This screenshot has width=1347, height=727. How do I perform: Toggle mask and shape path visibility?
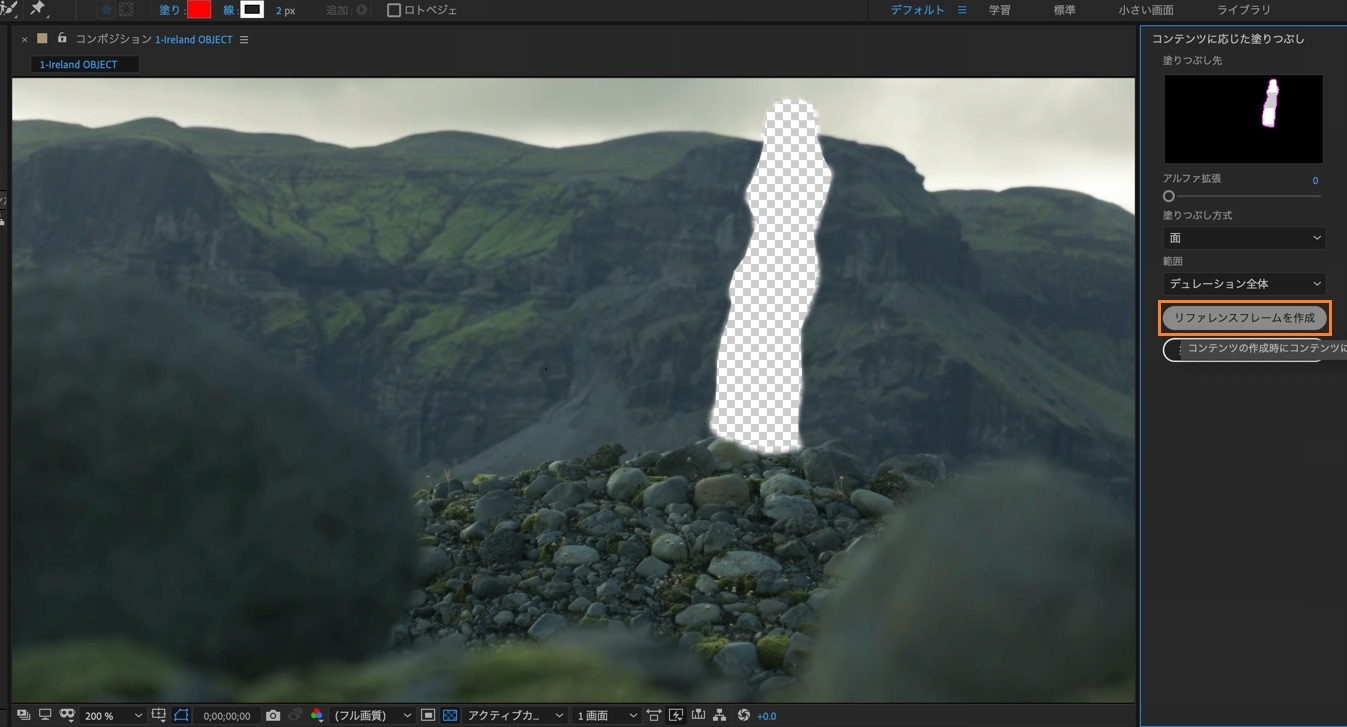(182, 715)
